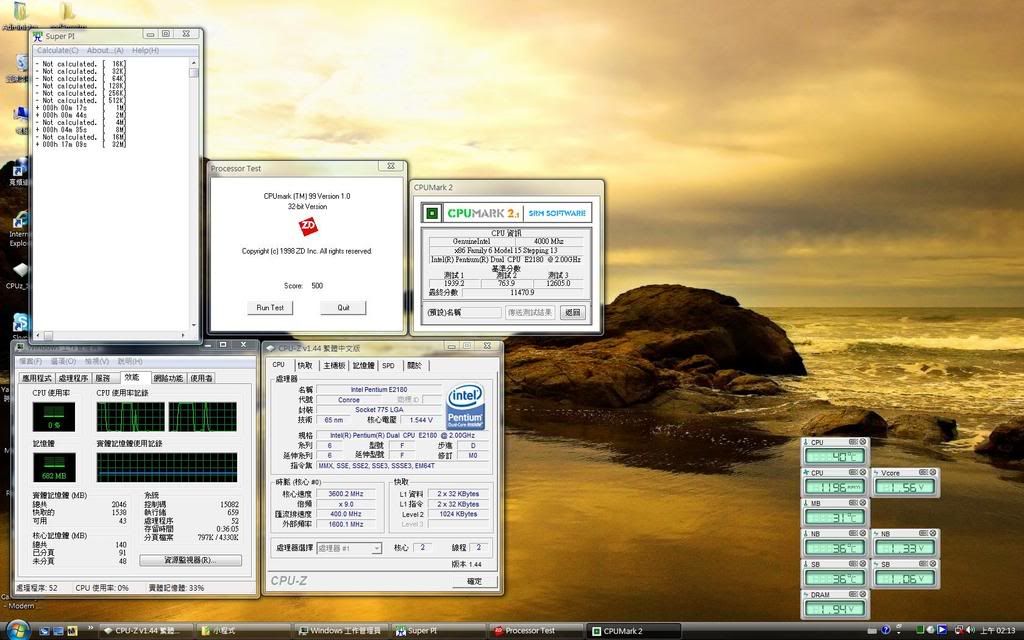Click Super PI vertical scrollbar down arrow
The image size is (1024, 640).
pyautogui.click(x=193, y=325)
